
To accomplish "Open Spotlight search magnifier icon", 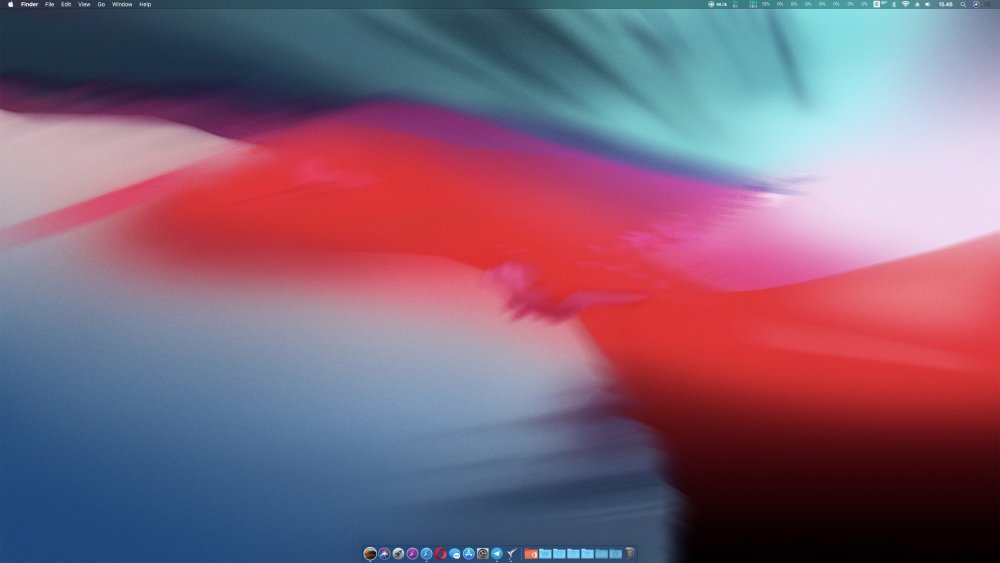I will tap(964, 4).
